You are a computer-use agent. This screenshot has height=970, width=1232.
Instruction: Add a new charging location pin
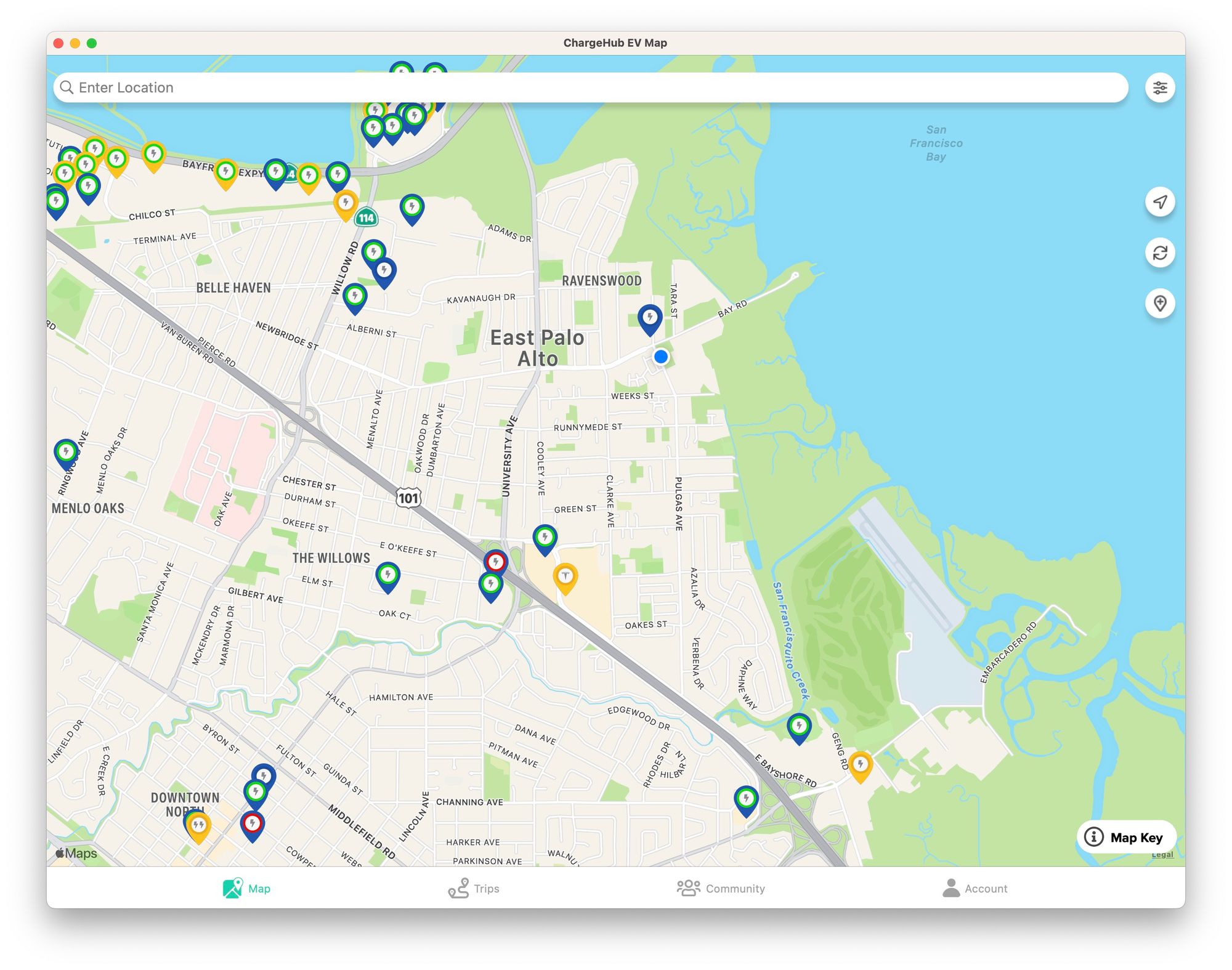click(1159, 303)
